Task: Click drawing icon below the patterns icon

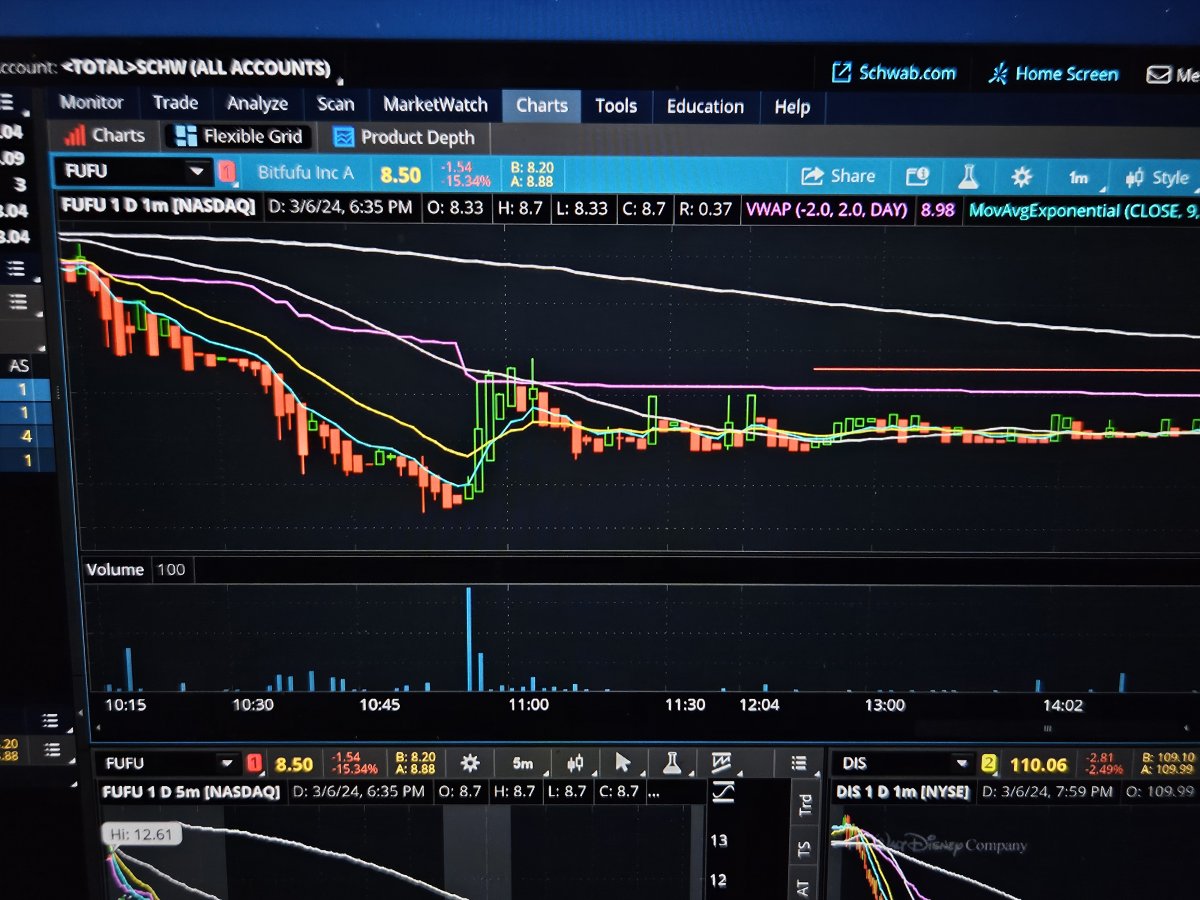Action: coord(723,793)
